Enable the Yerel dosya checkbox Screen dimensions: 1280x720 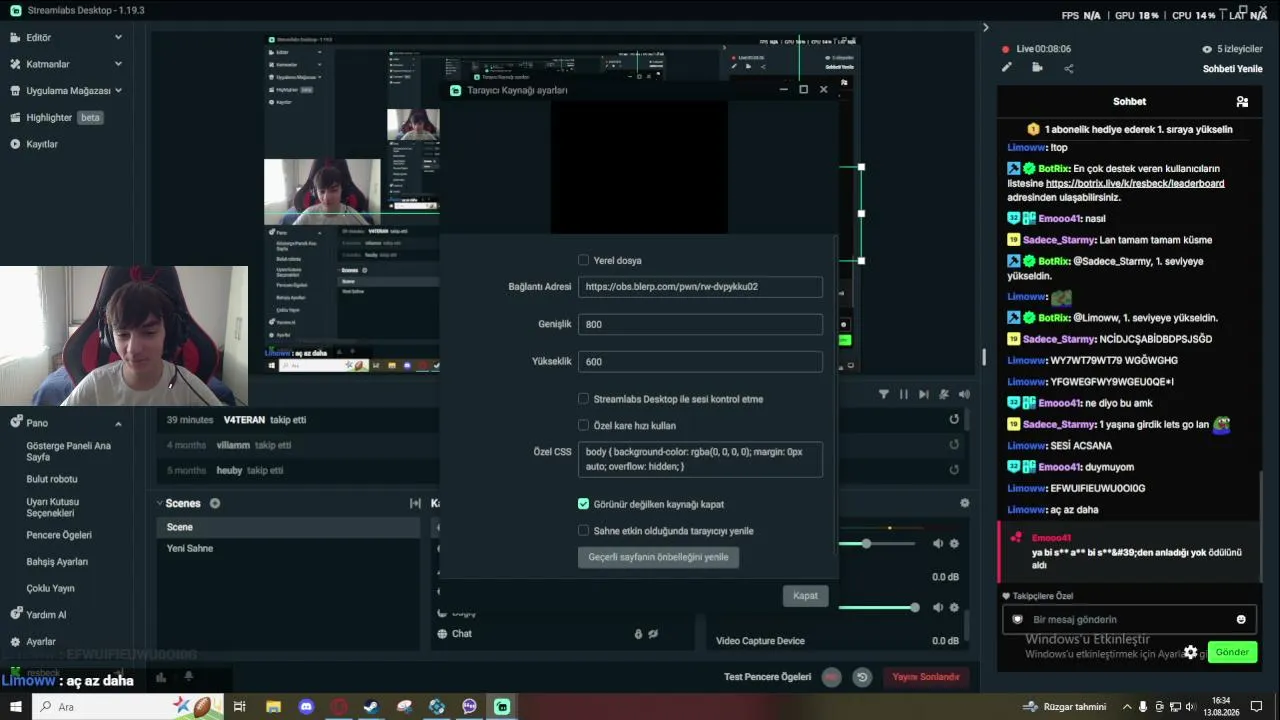coord(584,260)
